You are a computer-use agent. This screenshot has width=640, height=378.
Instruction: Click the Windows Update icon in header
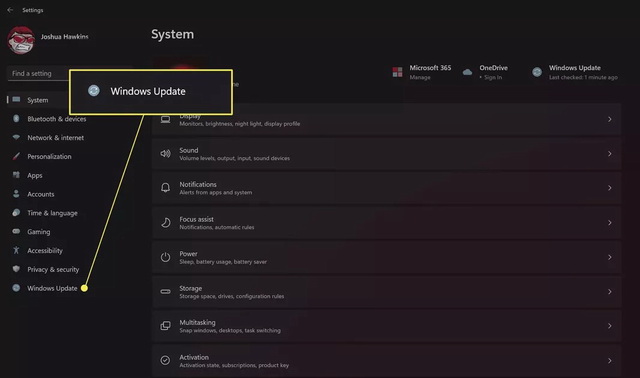(x=537, y=72)
